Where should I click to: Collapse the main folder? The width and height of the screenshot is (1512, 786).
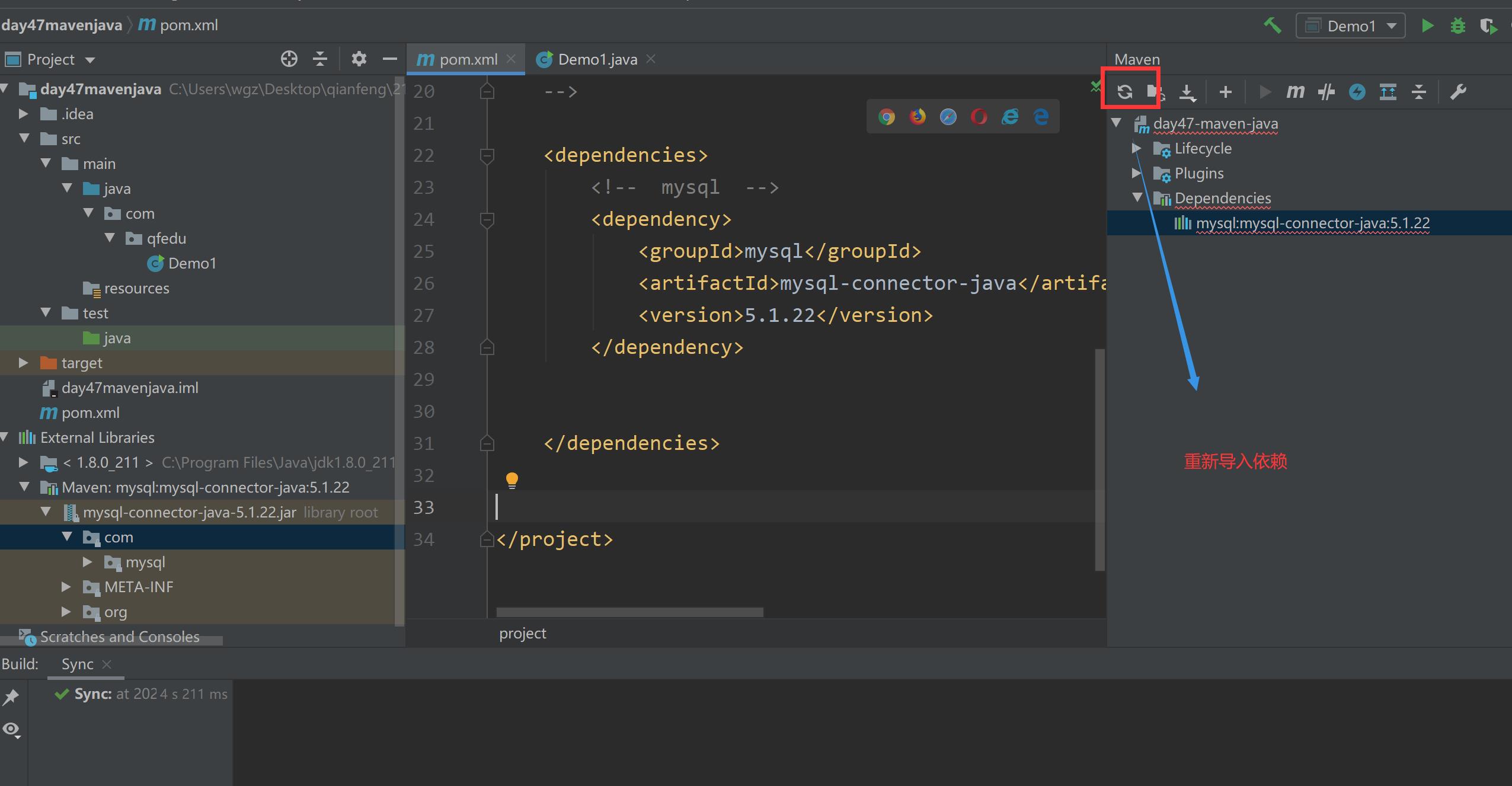point(46,163)
